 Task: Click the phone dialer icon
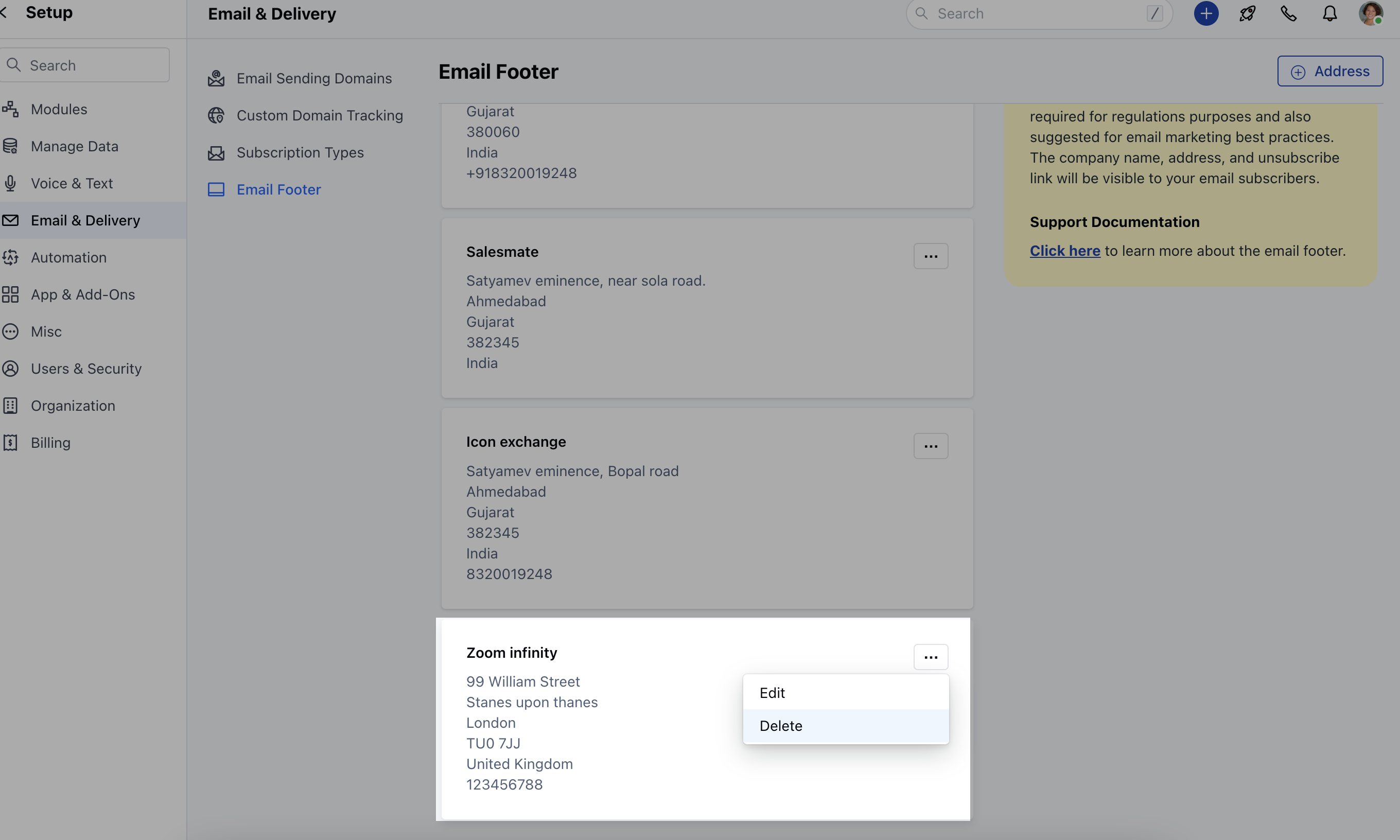point(1288,13)
